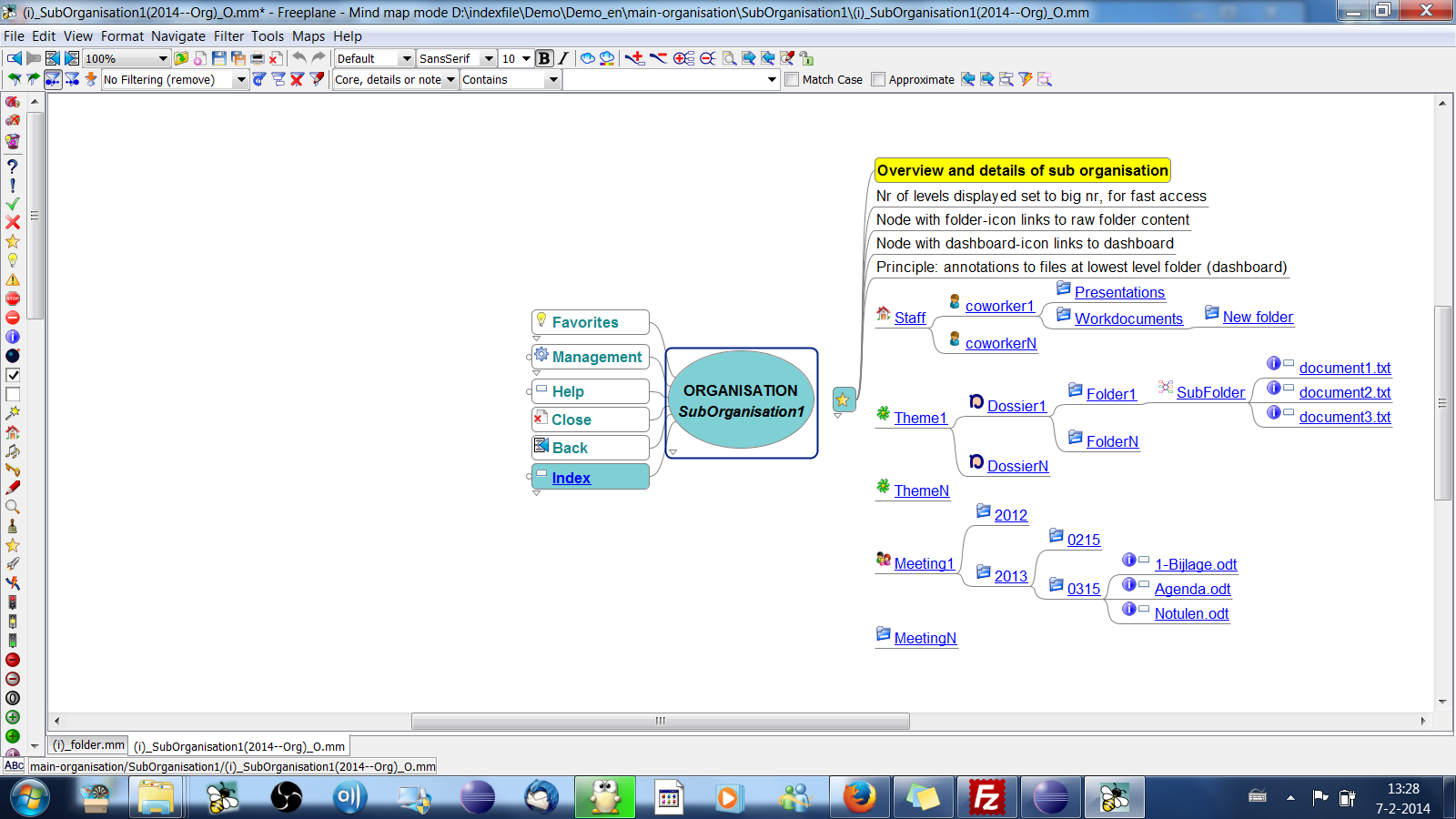Open Firefox from the taskbar
Image resolution: width=1456 pixels, height=819 pixels.
coord(859,797)
